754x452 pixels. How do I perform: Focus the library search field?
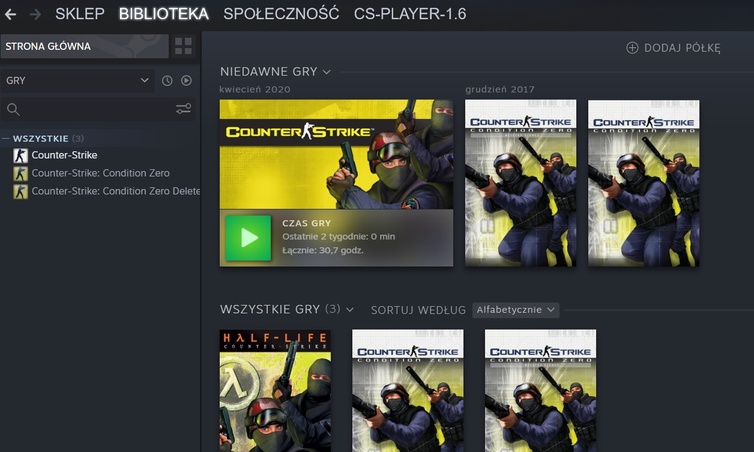tap(98, 109)
